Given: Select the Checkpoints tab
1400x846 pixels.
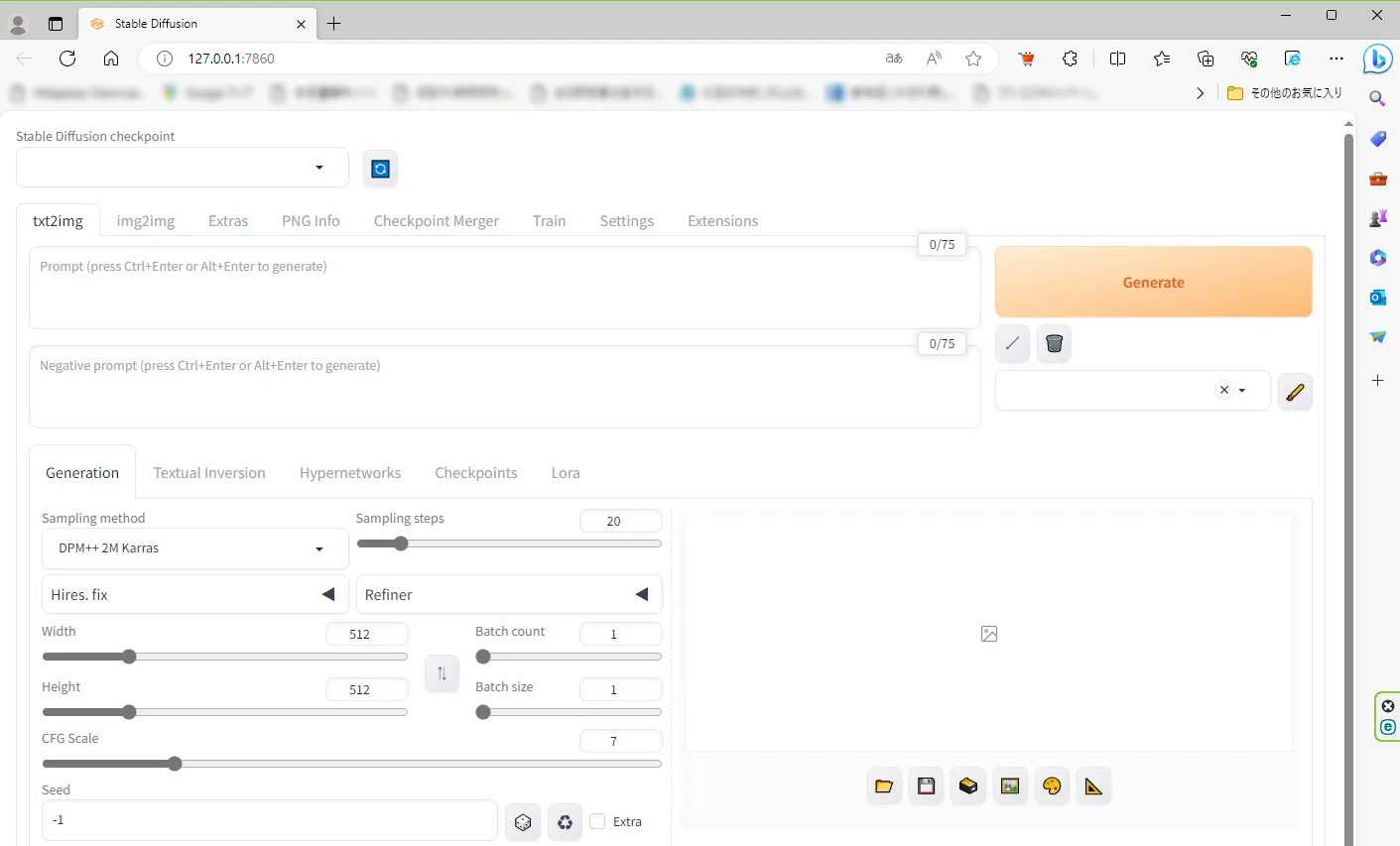Looking at the screenshot, I should 476,473.
